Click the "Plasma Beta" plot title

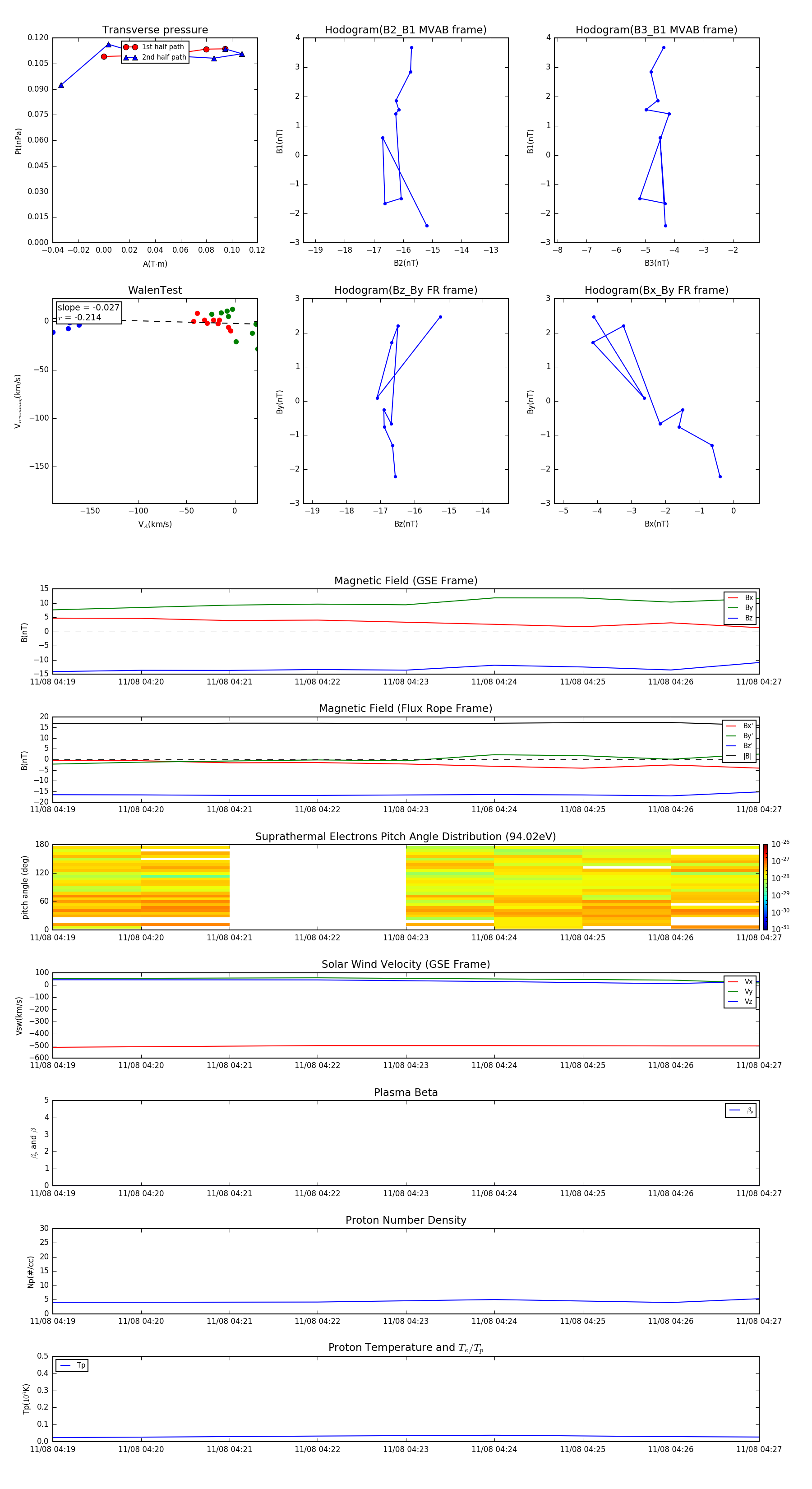pos(406,1093)
